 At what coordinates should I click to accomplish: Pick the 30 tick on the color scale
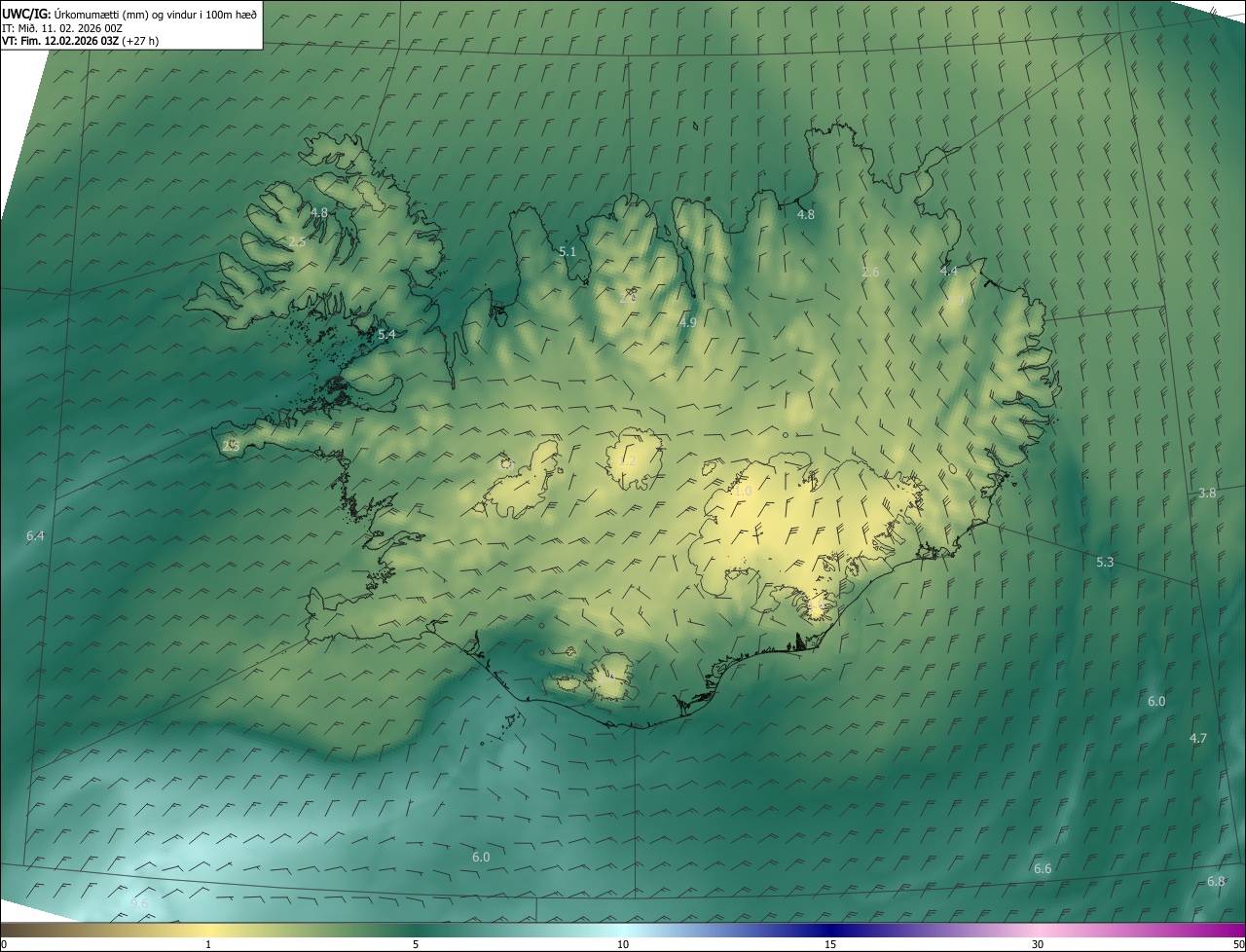[x=1038, y=943]
